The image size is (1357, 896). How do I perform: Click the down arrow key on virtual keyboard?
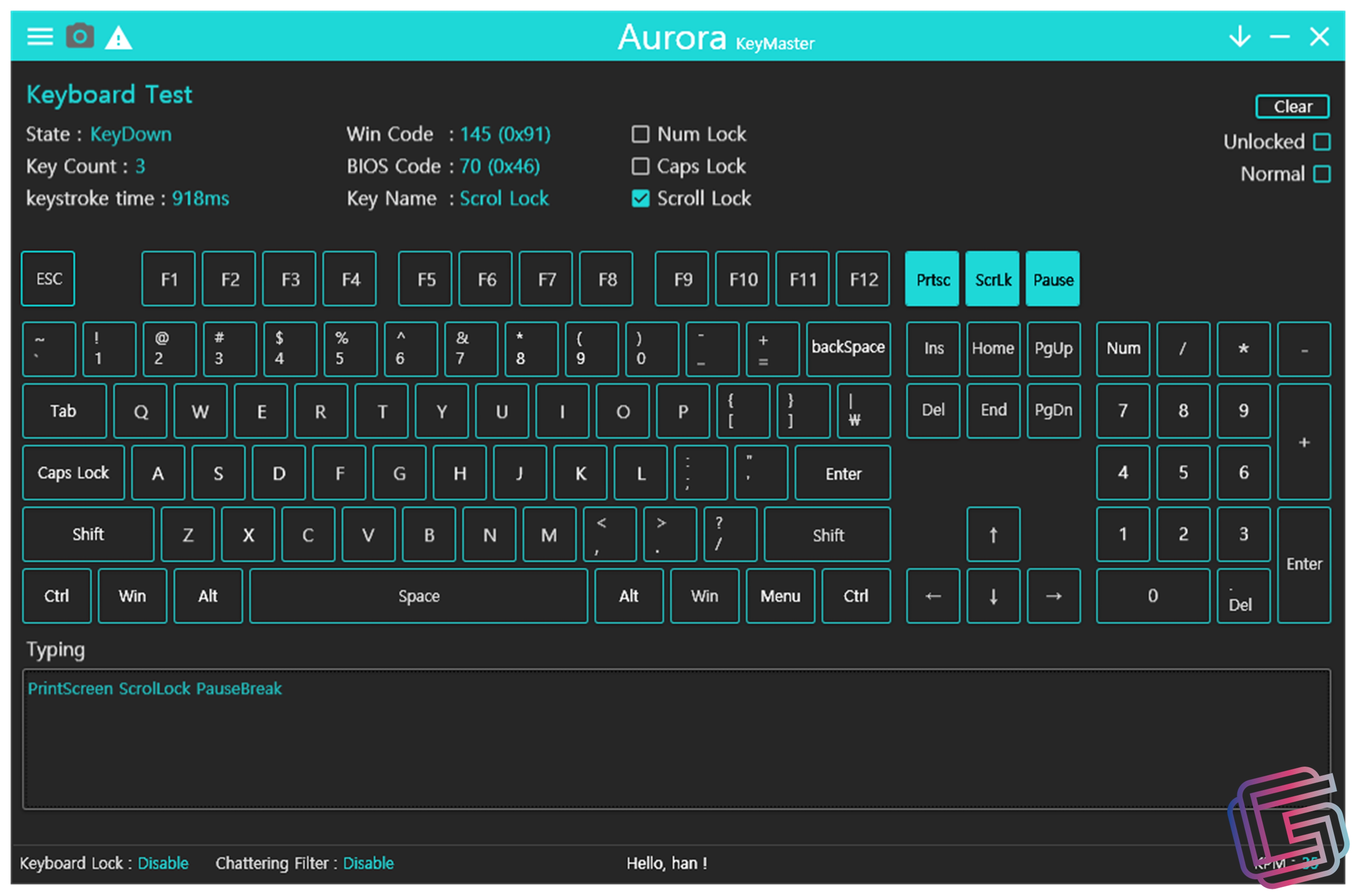pos(993,596)
